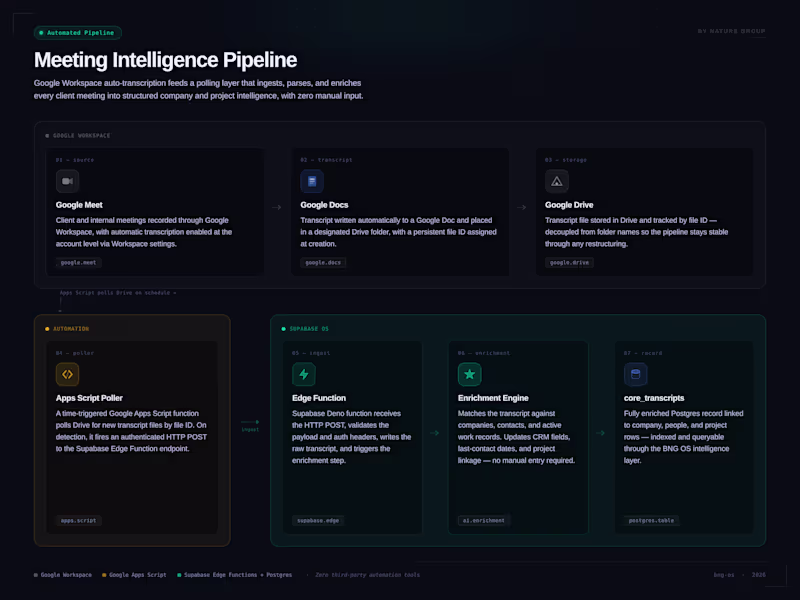
Task: Click the arrow from Enrichment Engine to core_transcripts
Action: [601, 433]
